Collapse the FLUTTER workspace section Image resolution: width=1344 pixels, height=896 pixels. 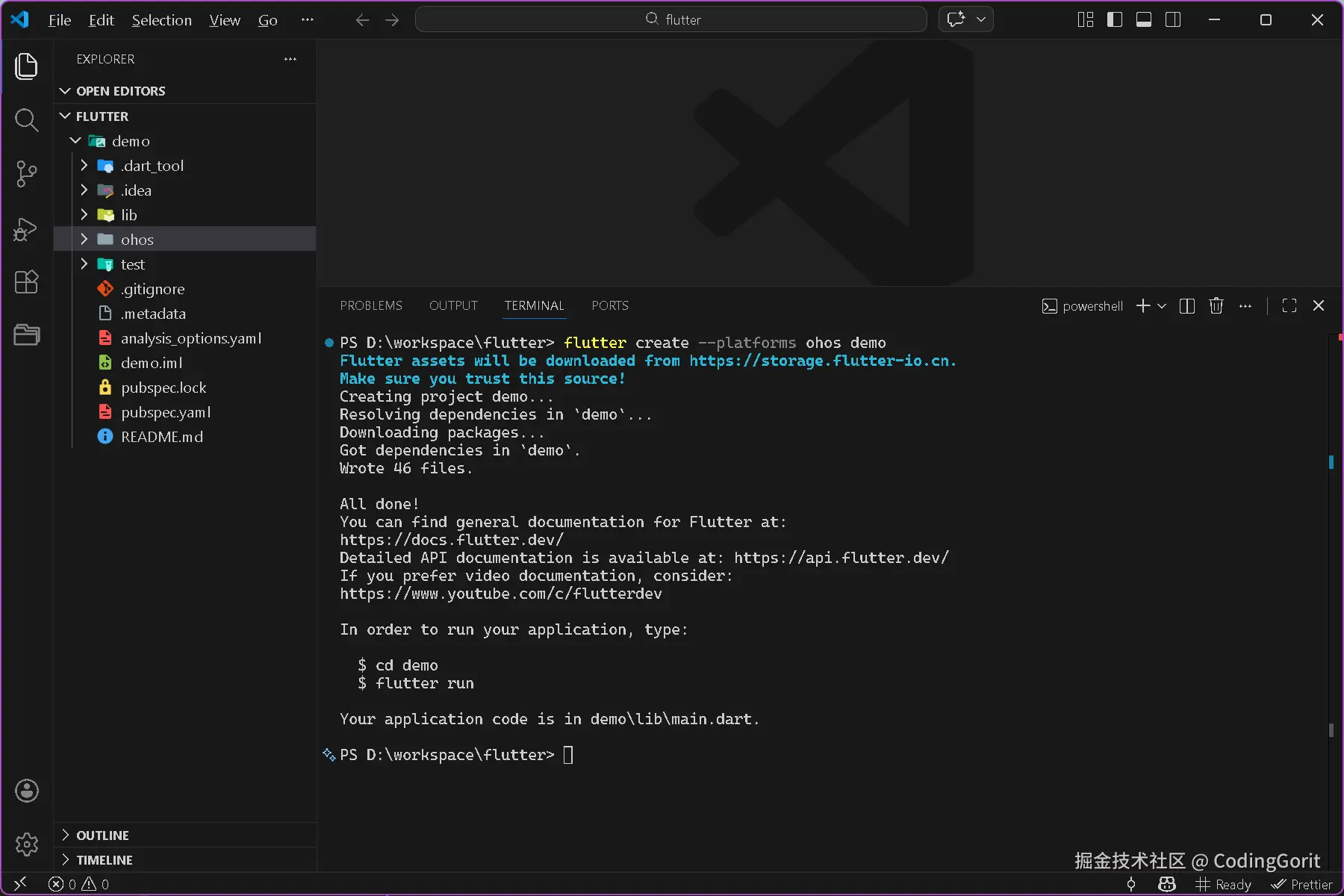pos(187,116)
